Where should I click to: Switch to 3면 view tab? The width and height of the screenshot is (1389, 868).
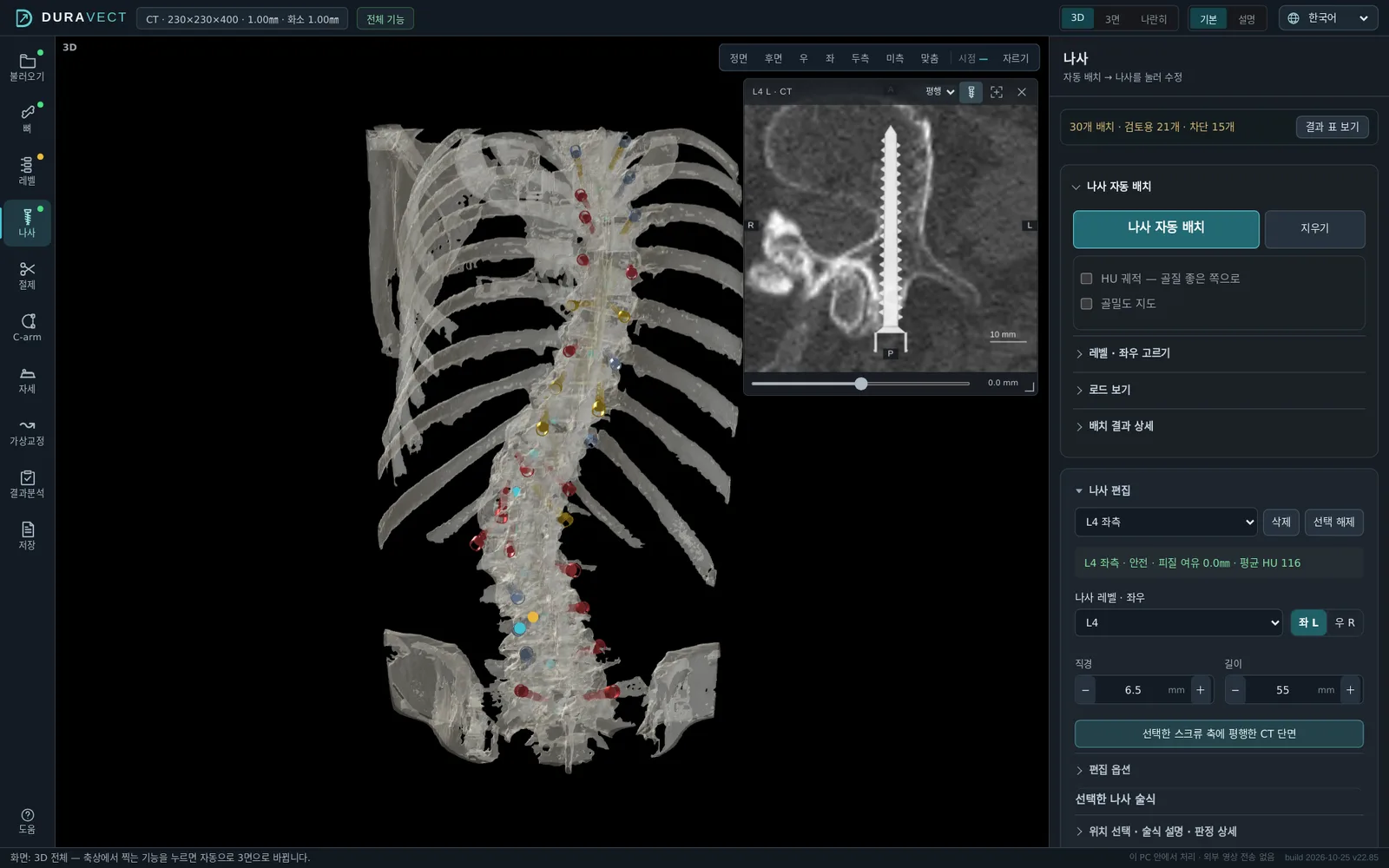click(1112, 18)
